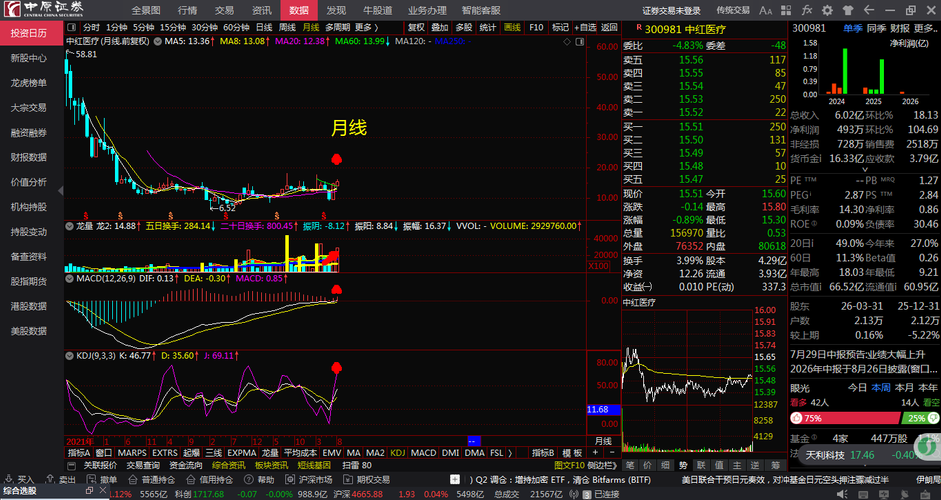Open the 交易 menu tab
This screenshot has height=500, width=941.
(224, 10)
